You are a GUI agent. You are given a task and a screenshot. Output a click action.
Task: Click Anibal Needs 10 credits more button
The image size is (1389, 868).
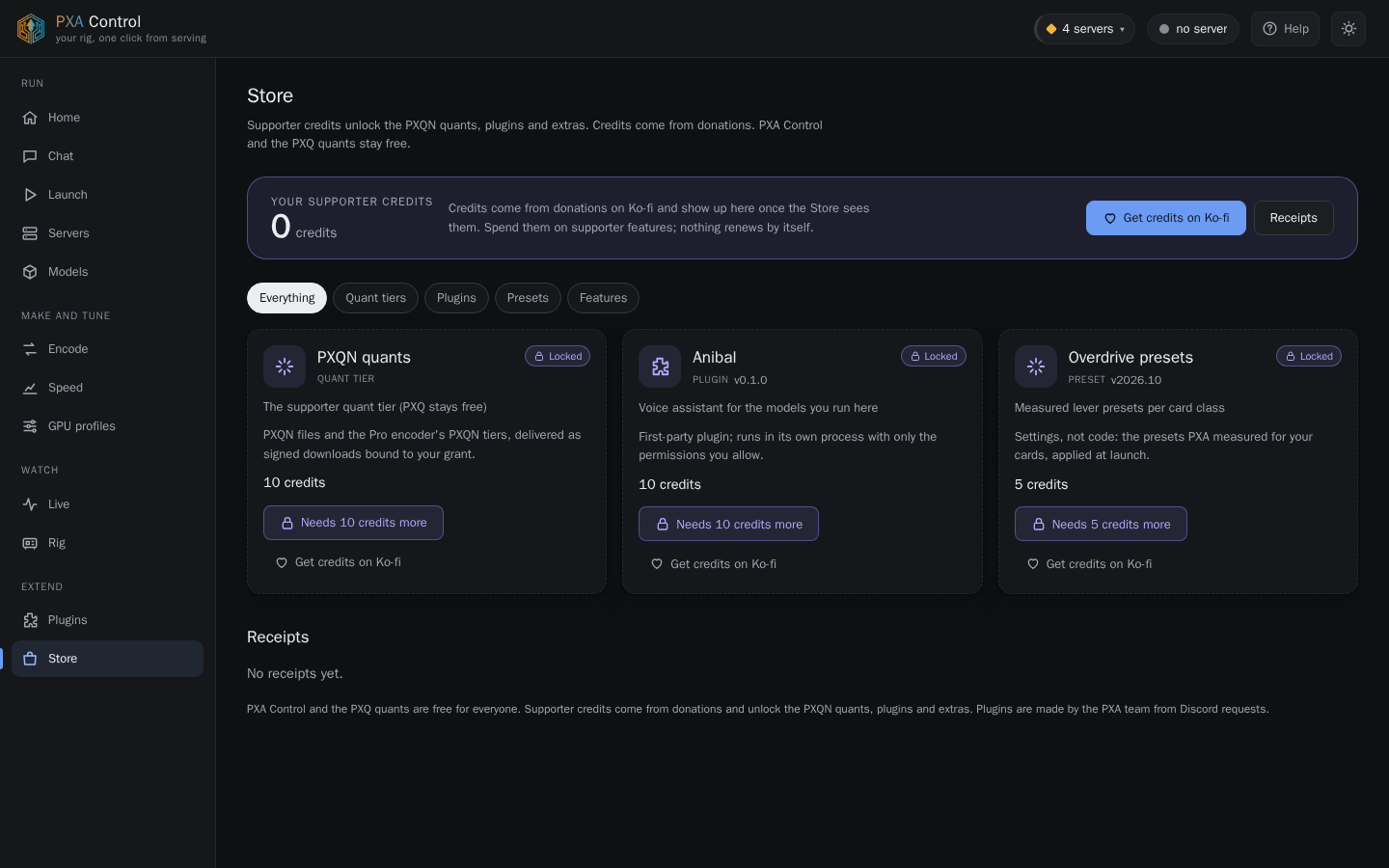point(728,524)
